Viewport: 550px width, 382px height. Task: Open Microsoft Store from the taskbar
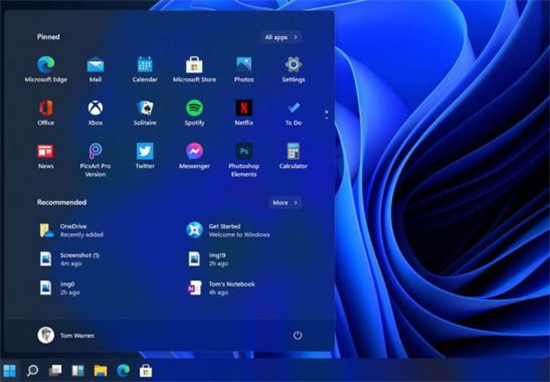(x=146, y=370)
